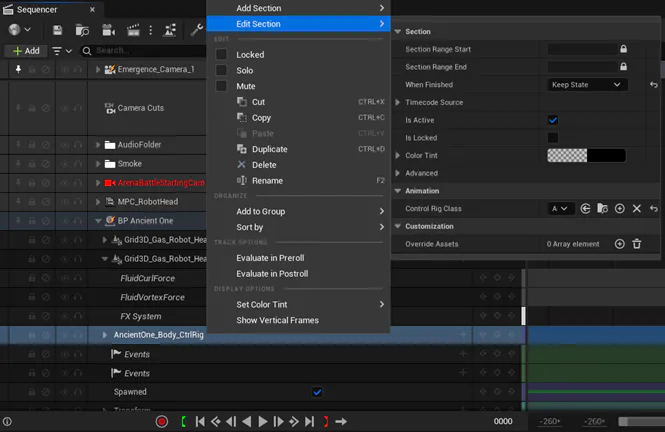
Task: Open the Control Rig Class dropdown
Action: point(560,209)
